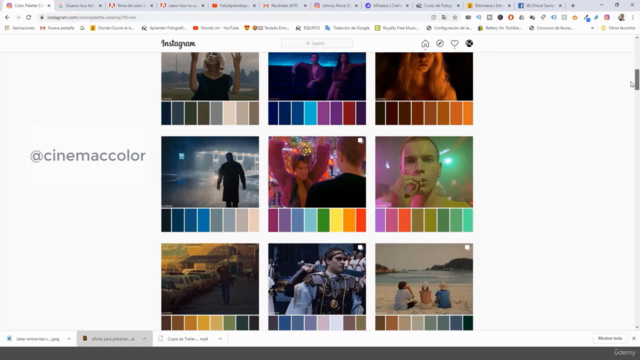
Task: Open Chrome three-dot menu
Action: 633,18
